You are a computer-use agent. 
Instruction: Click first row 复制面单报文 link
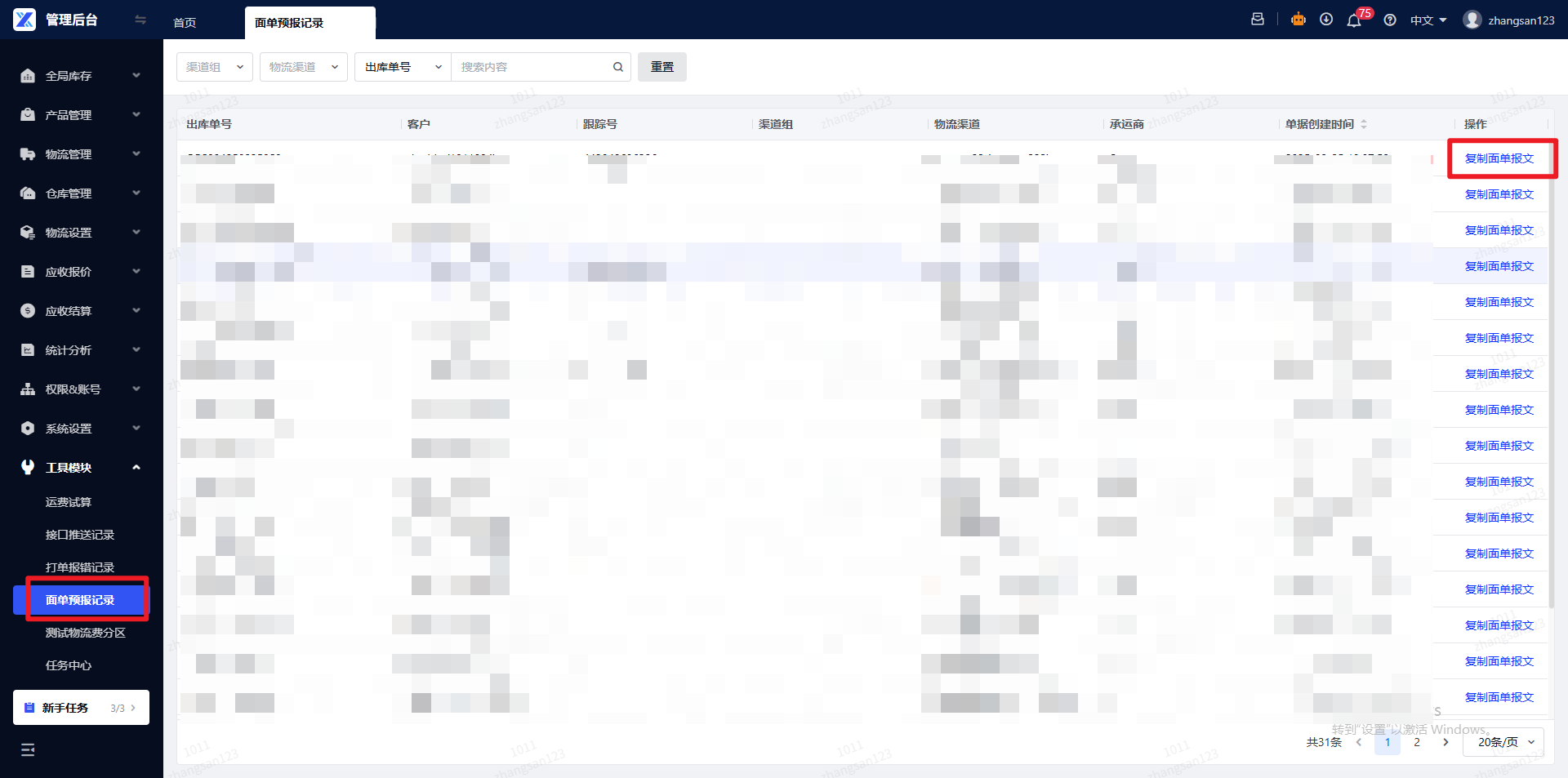(x=1499, y=158)
